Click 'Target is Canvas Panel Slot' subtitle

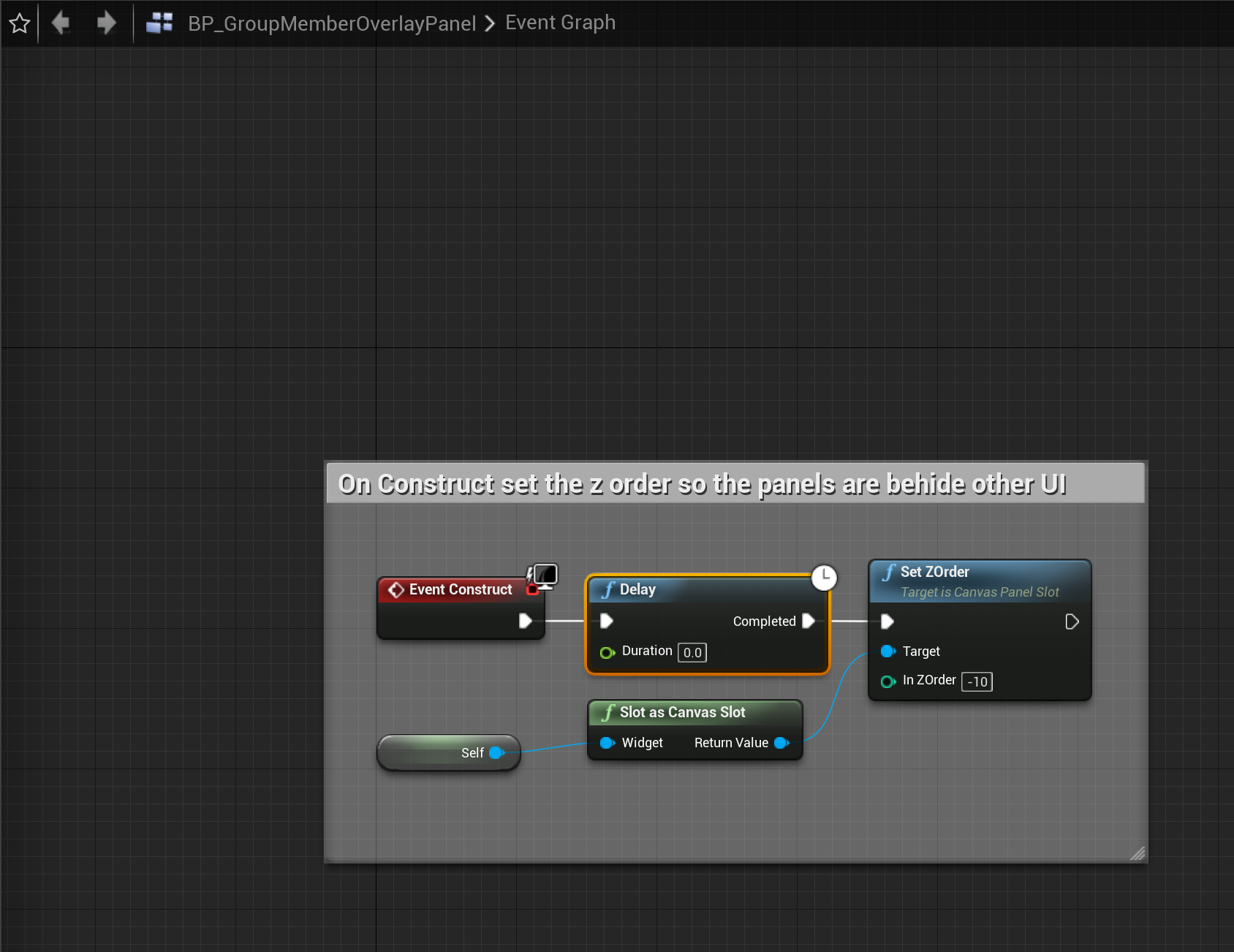(x=980, y=592)
